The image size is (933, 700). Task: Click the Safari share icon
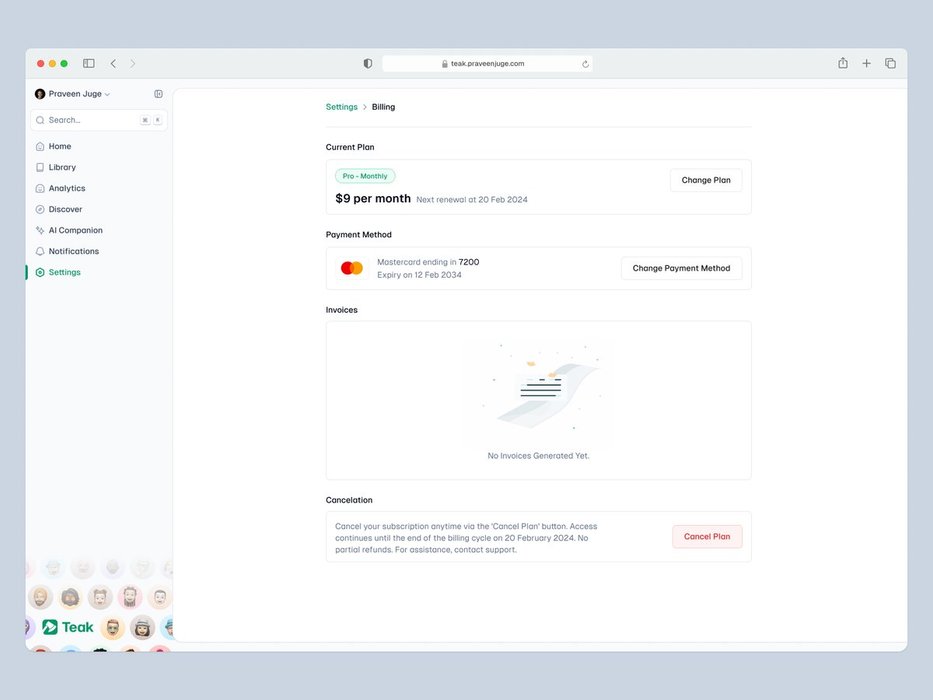pyautogui.click(x=843, y=63)
